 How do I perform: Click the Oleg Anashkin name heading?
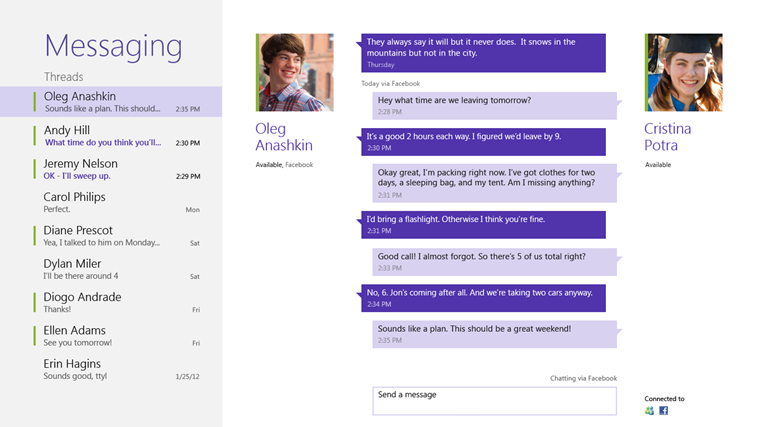click(x=284, y=137)
